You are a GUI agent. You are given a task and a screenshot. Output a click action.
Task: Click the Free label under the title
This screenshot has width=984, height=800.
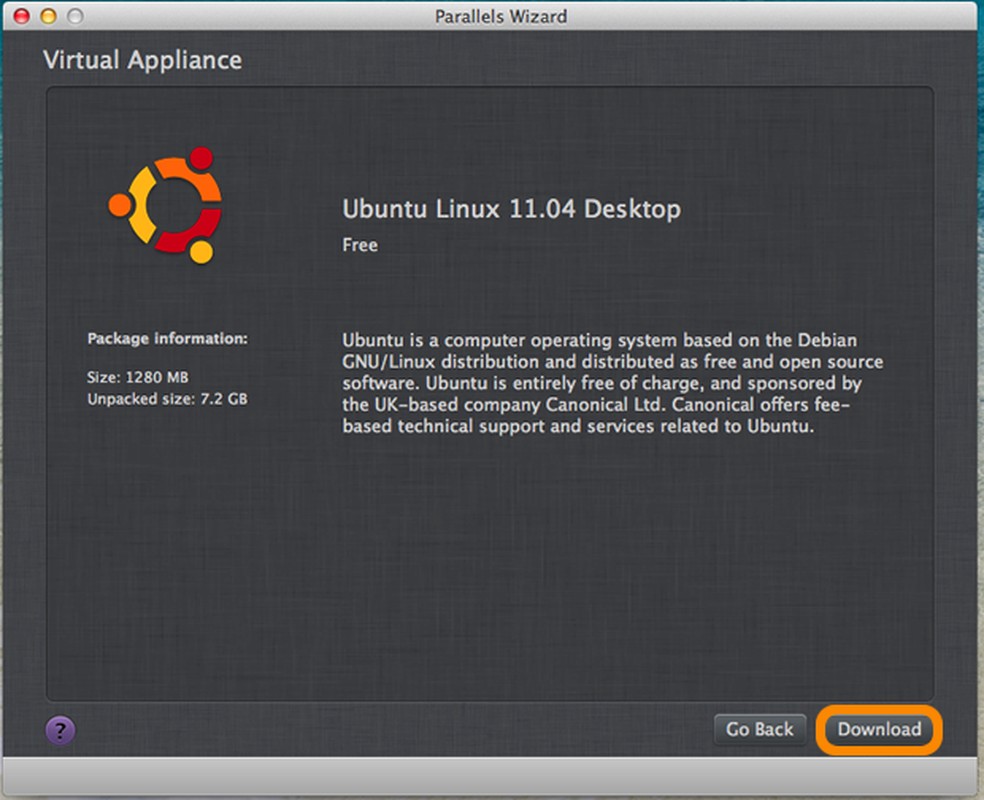tap(360, 245)
